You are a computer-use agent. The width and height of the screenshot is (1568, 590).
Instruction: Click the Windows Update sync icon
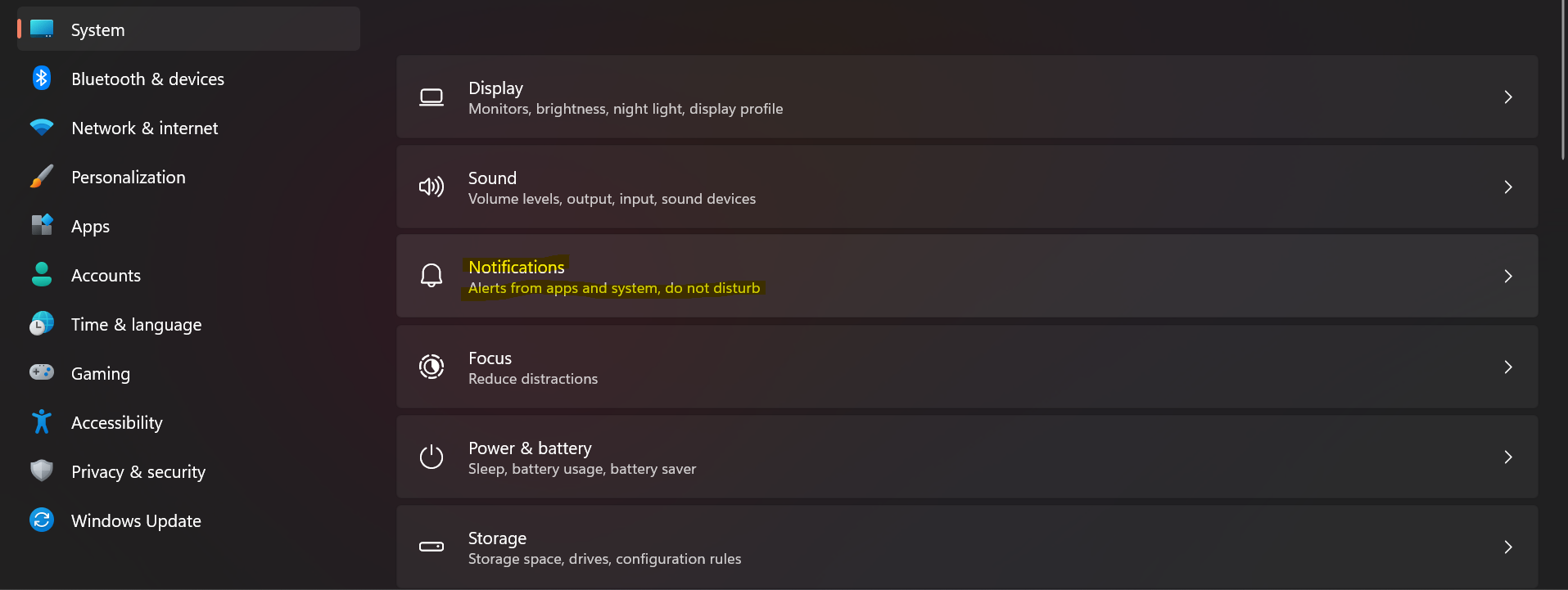click(x=42, y=520)
